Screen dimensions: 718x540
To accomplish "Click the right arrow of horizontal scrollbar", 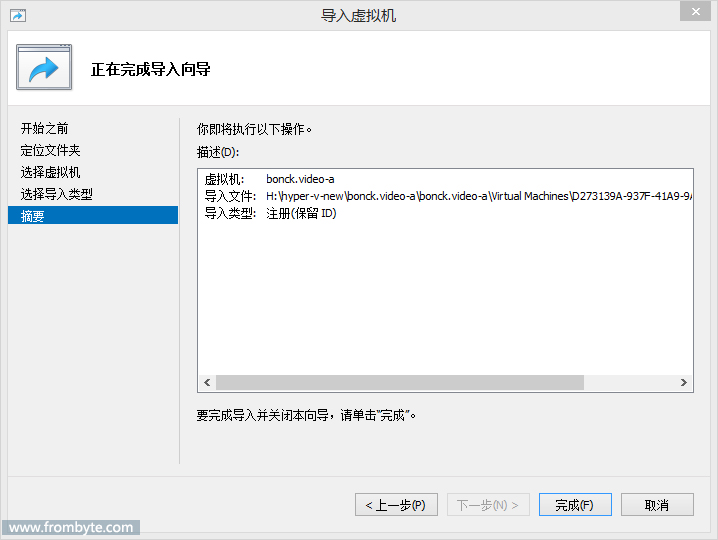I will (684, 383).
